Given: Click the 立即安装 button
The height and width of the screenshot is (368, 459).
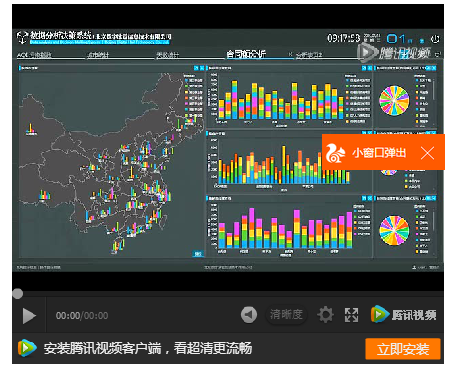Looking at the screenshot, I should [x=403, y=349].
